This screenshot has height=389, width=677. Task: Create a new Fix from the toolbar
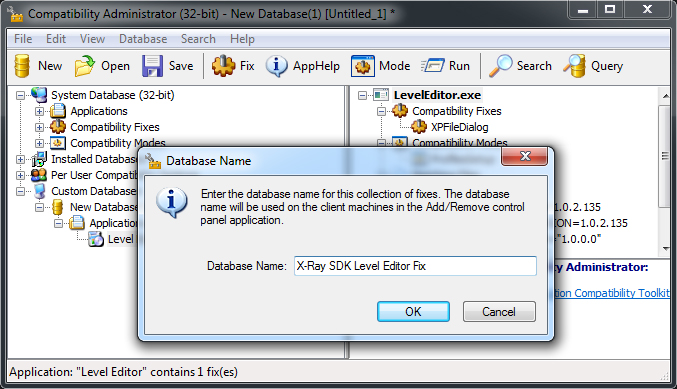223,66
